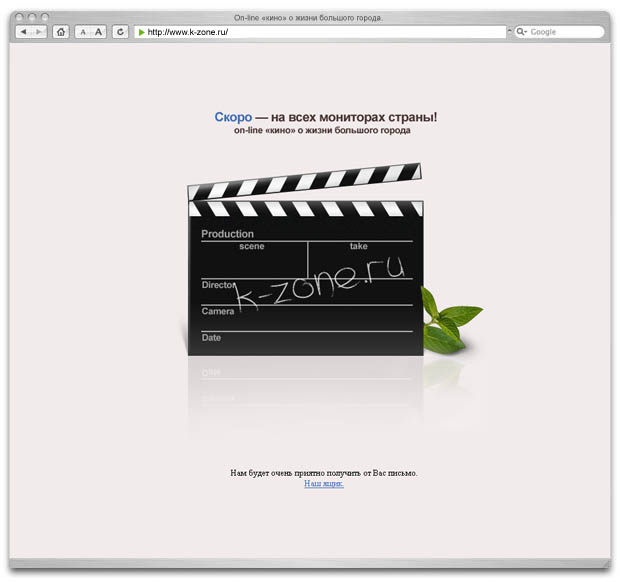Click the blue word 'Скоро'

coord(233,117)
